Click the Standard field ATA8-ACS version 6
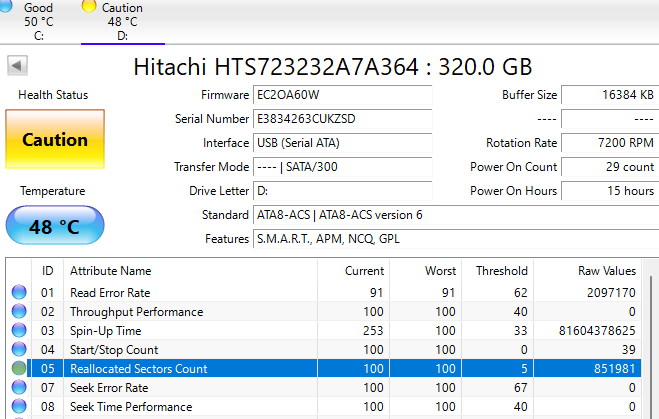The width and height of the screenshot is (659, 419). point(456,215)
